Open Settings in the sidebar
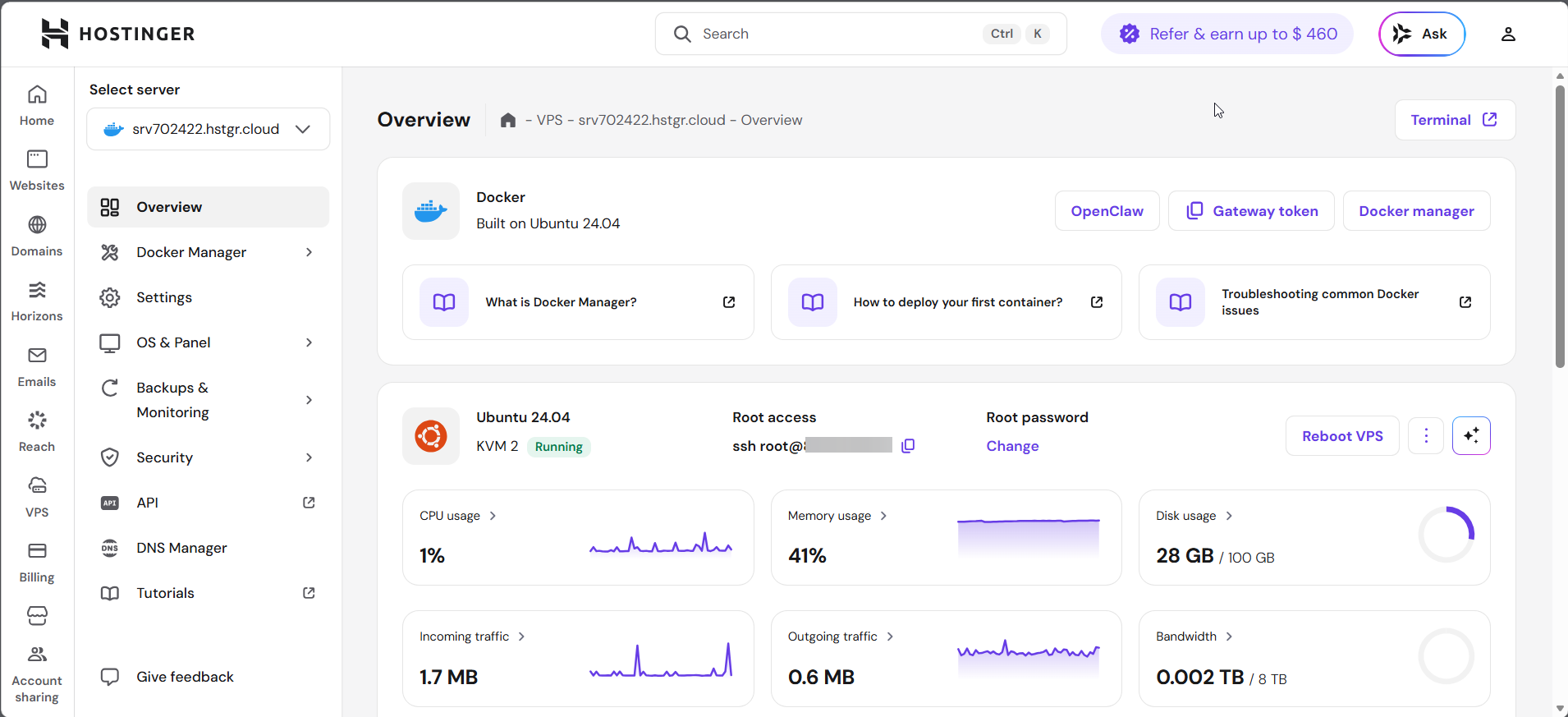Image resolution: width=1568 pixels, height=717 pixels. pyautogui.click(x=209, y=297)
